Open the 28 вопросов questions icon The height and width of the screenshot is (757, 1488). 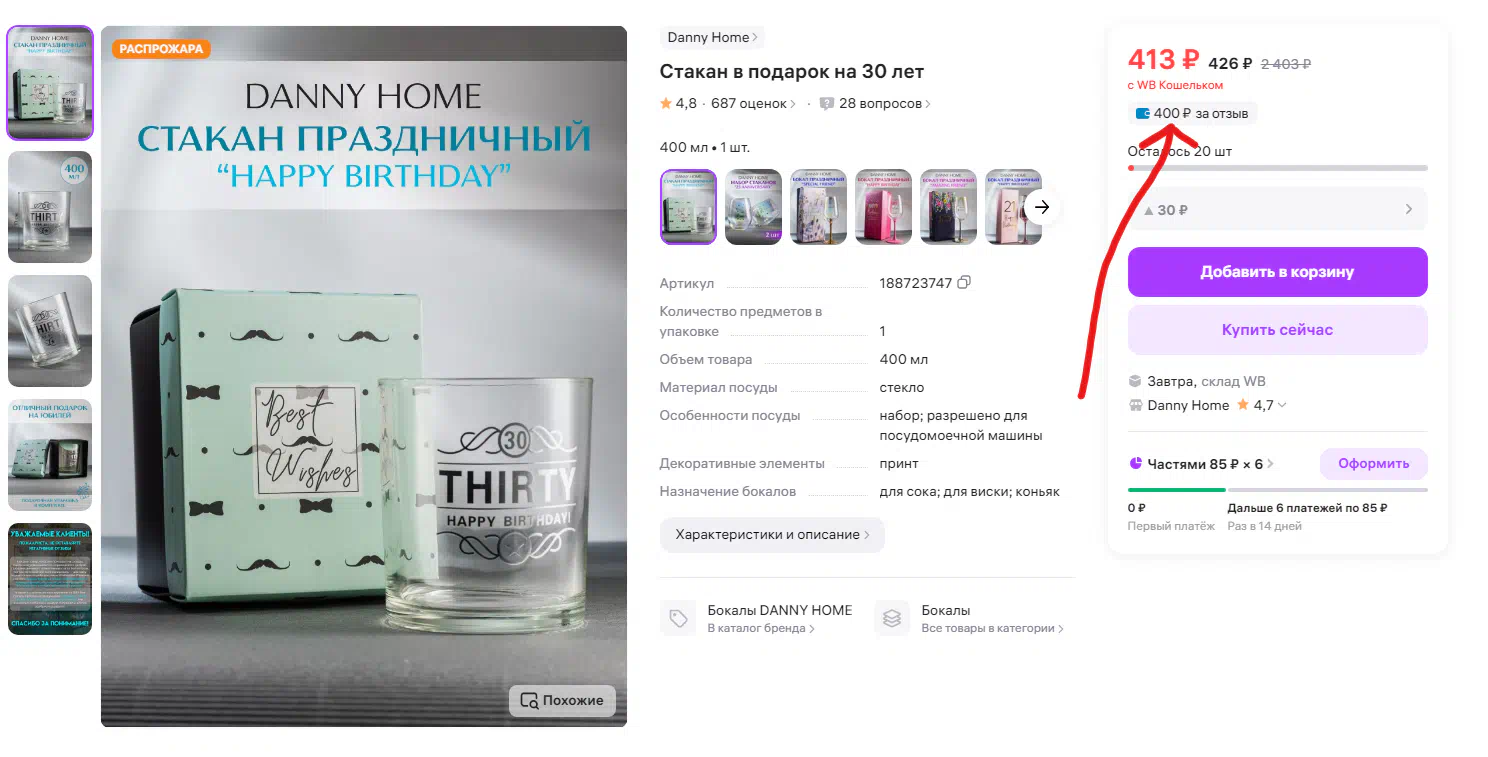pos(827,104)
